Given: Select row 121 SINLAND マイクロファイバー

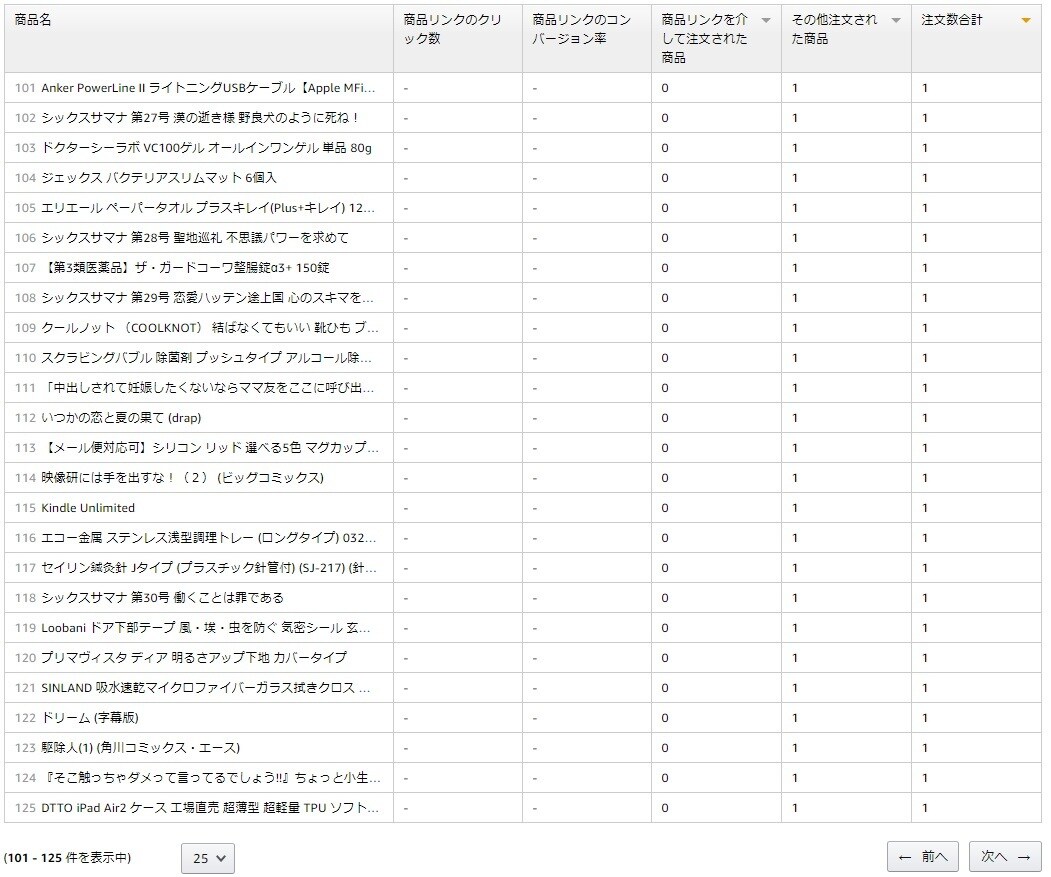Looking at the screenshot, I should tap(523, 688).
